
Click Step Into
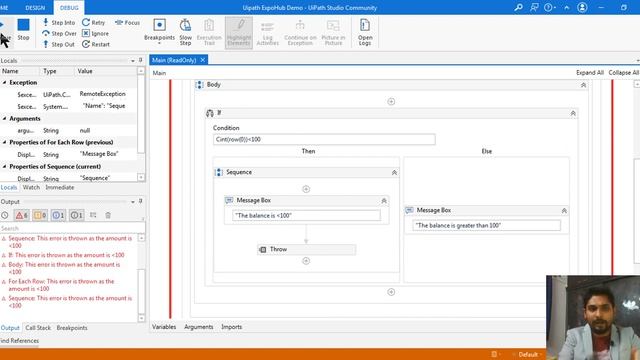pyautogui.click(x=59, y=22)
